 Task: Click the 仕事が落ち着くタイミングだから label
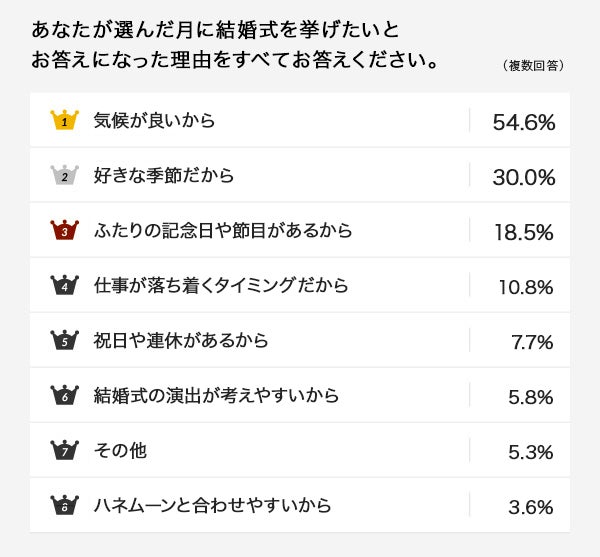coord(220,286)
